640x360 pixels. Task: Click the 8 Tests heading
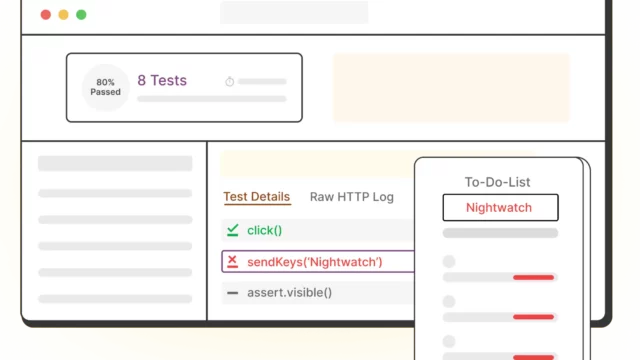[x=162, y=80]
